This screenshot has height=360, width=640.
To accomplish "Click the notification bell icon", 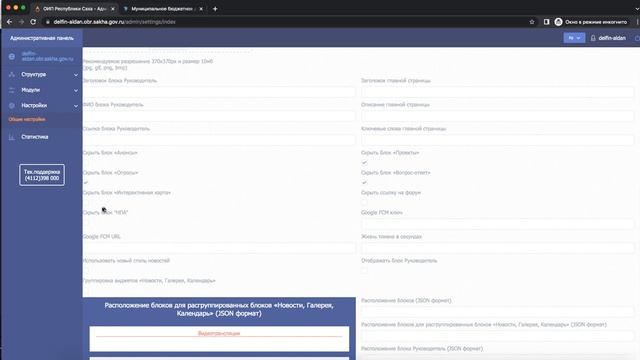I will pos(593,38).
